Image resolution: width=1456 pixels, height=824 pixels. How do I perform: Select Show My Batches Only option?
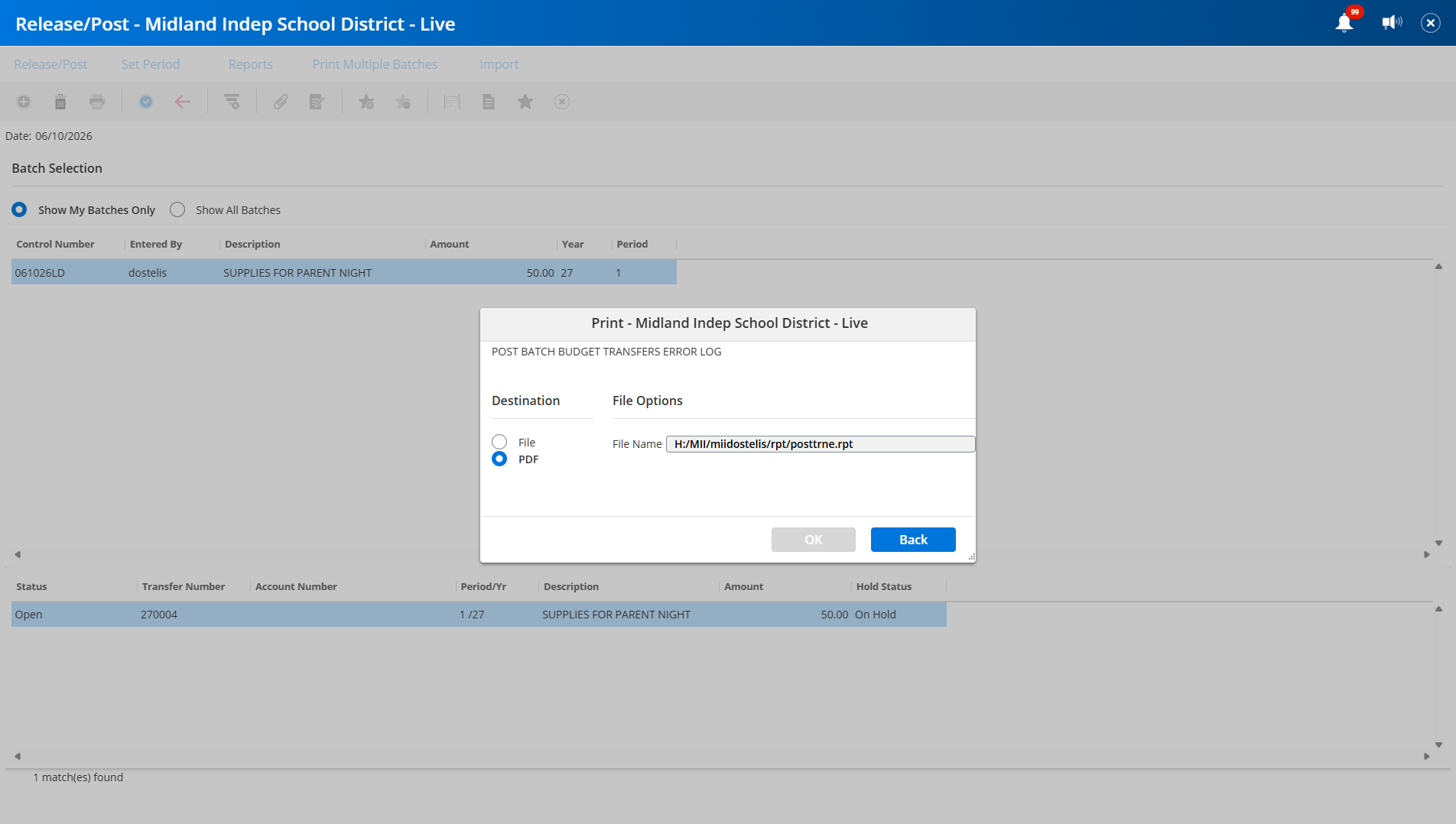click(19, 209)
